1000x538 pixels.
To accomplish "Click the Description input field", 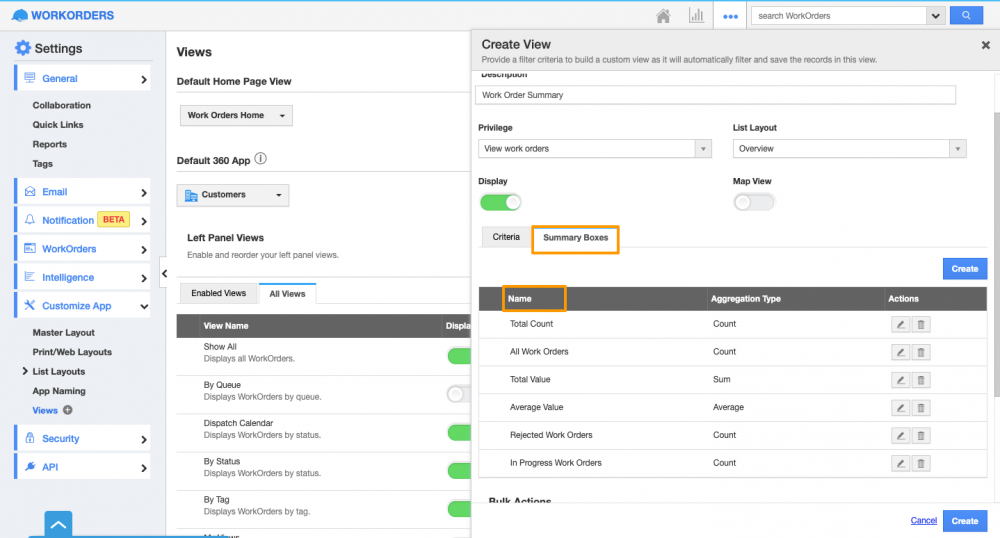I will [x=716, y=95].
